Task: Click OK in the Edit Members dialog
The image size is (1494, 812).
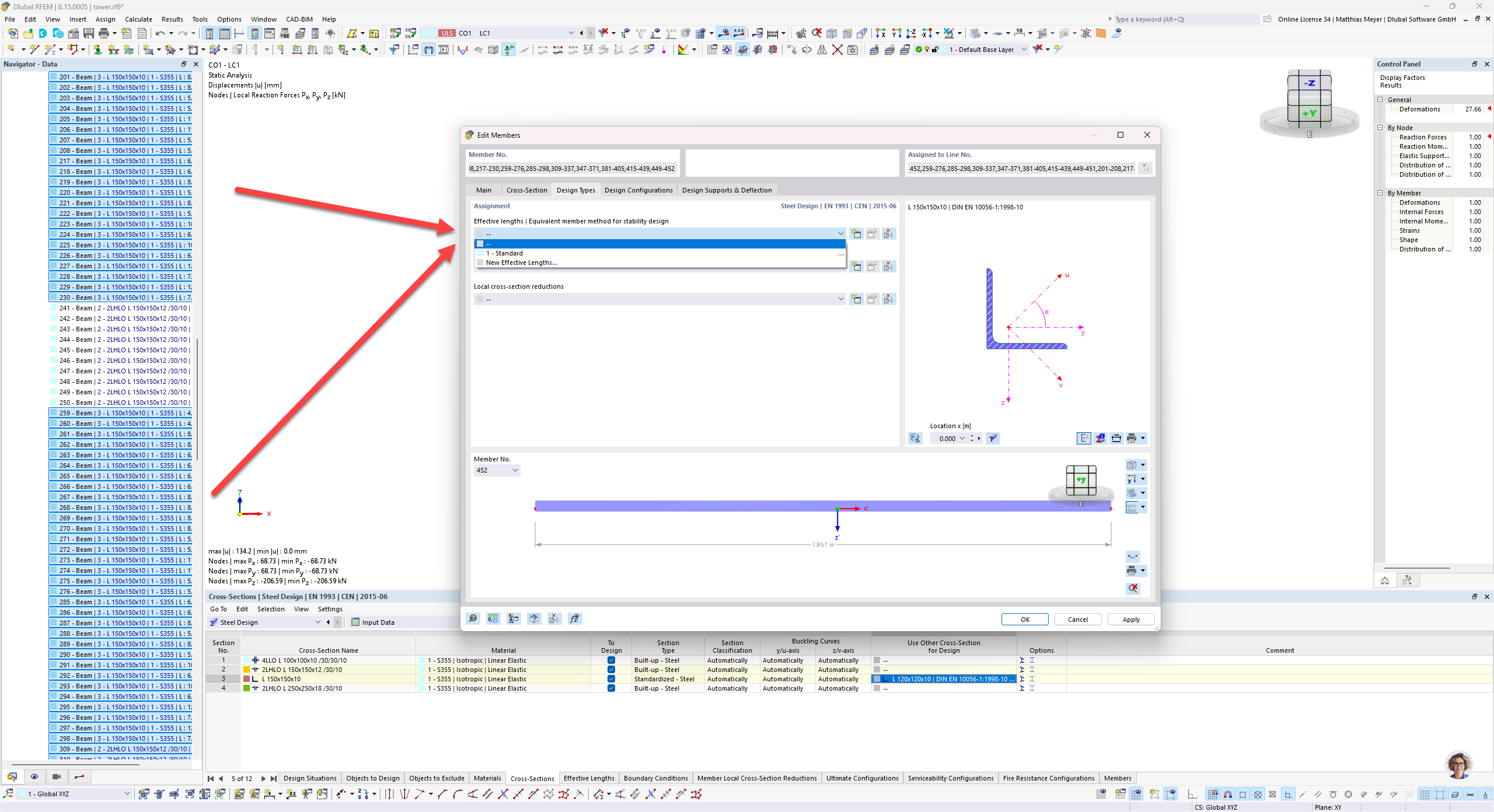Action: [x=1025, y=619]
